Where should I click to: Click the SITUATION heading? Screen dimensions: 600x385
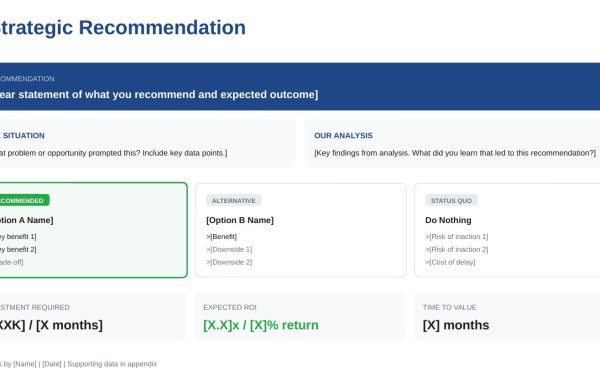[x=23, y=135]
